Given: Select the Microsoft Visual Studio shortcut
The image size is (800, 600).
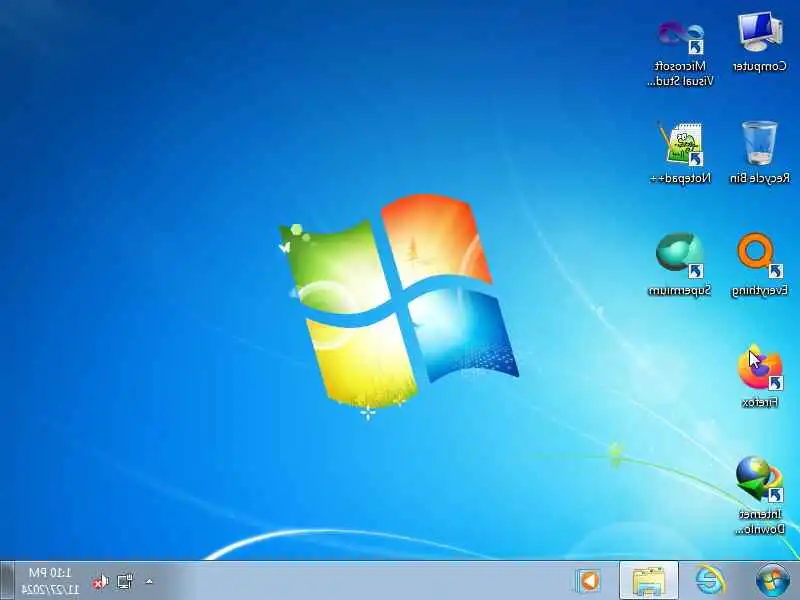Looking at the screenshot, I should click(x=681, y=52).
